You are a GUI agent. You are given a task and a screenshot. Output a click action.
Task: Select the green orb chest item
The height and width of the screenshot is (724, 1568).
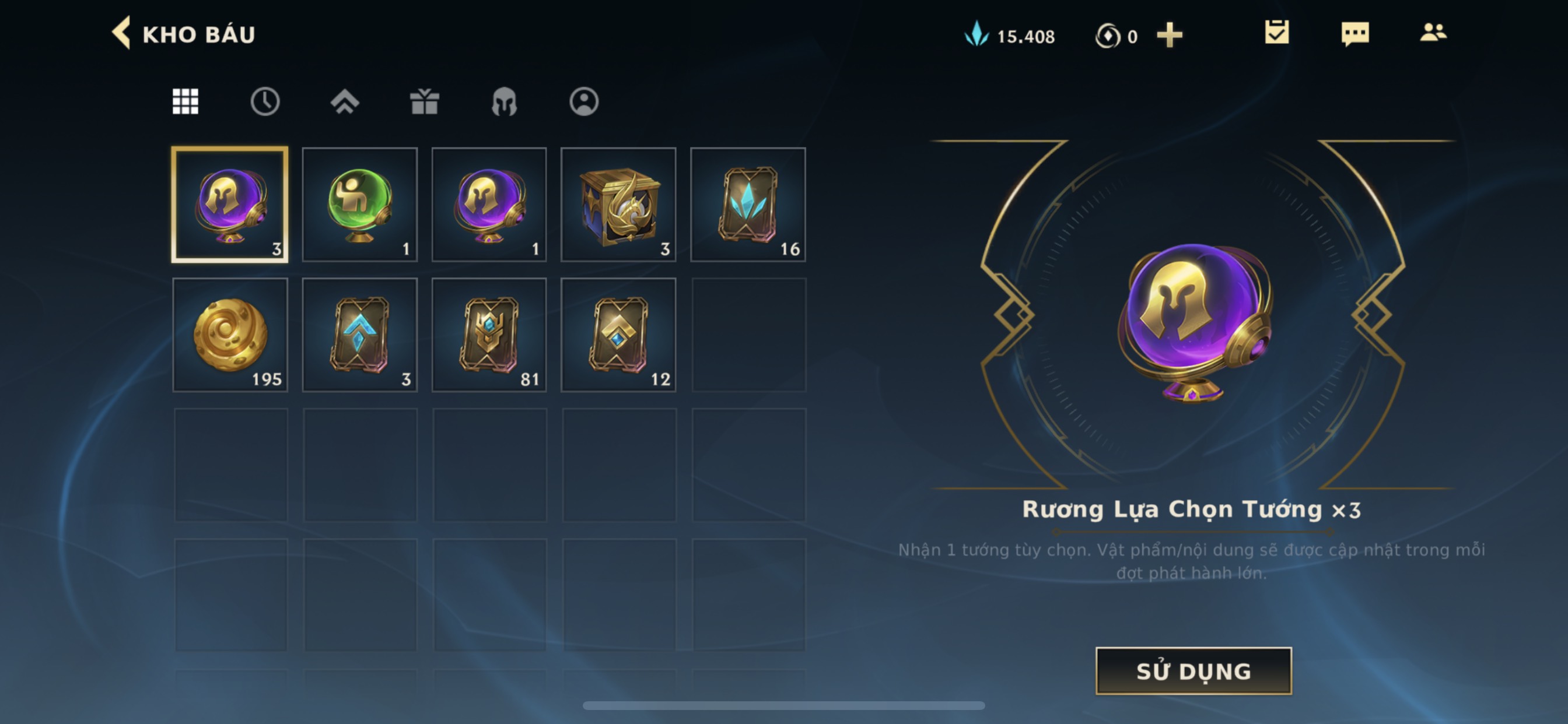(x=360, y=205)
